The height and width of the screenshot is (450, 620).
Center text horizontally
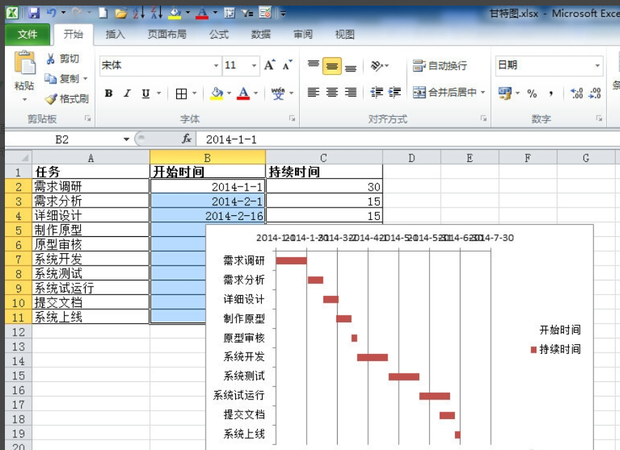(x=332, y=93)
